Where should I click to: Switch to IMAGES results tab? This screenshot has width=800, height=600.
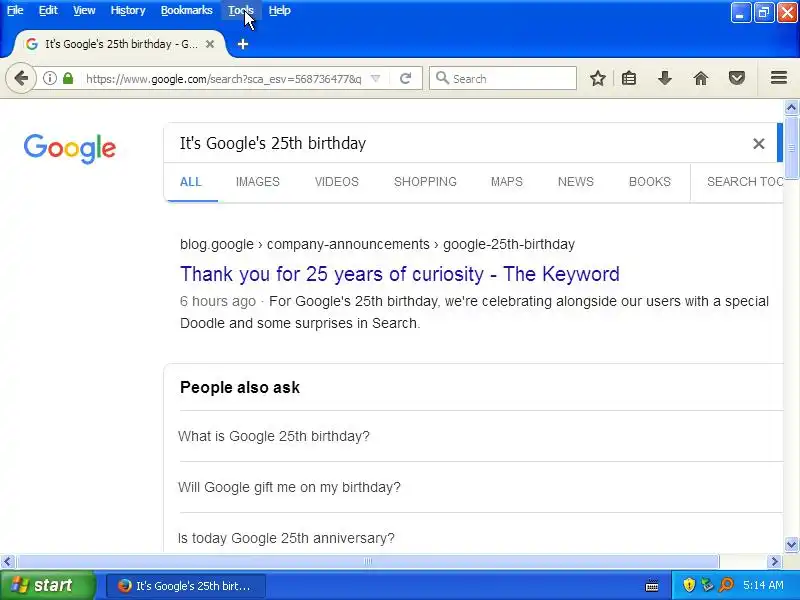tap(258, 182)
